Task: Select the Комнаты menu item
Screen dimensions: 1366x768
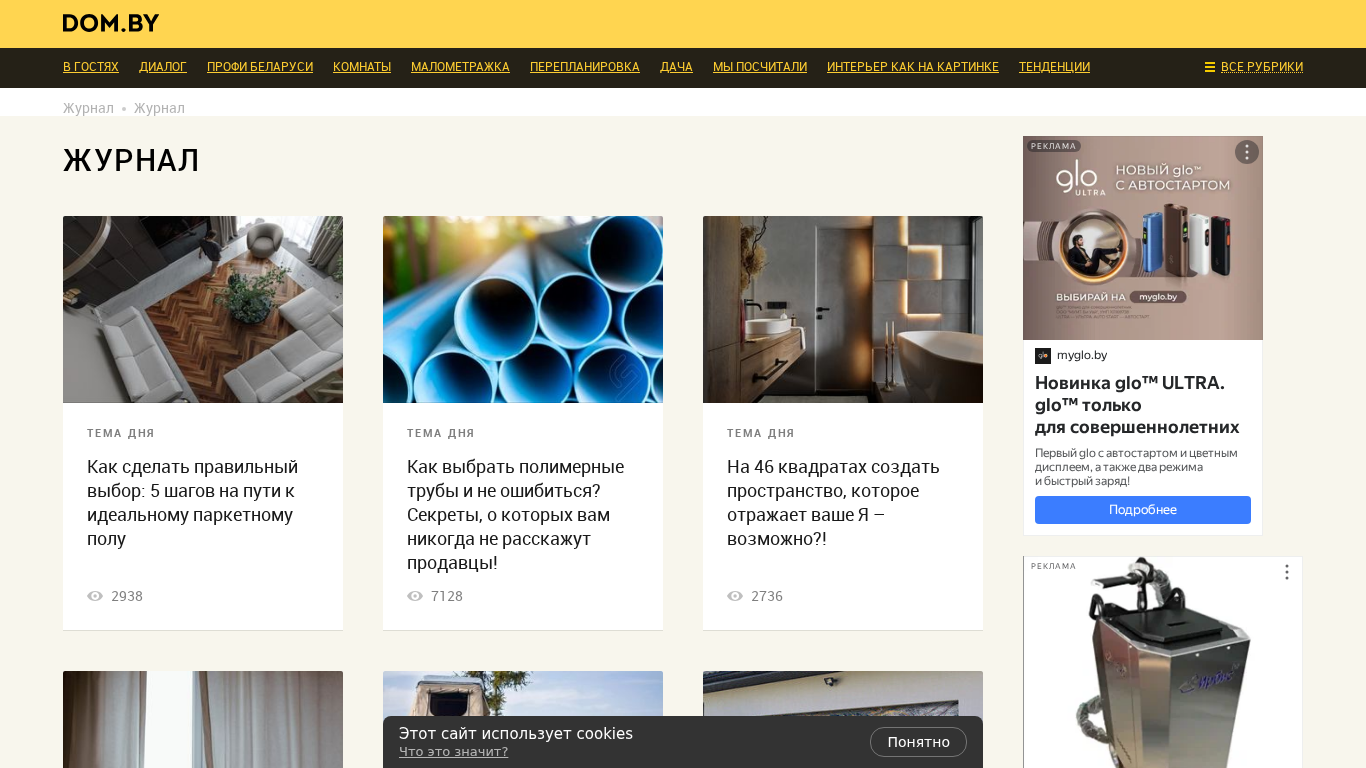Action: pos(362,67)
